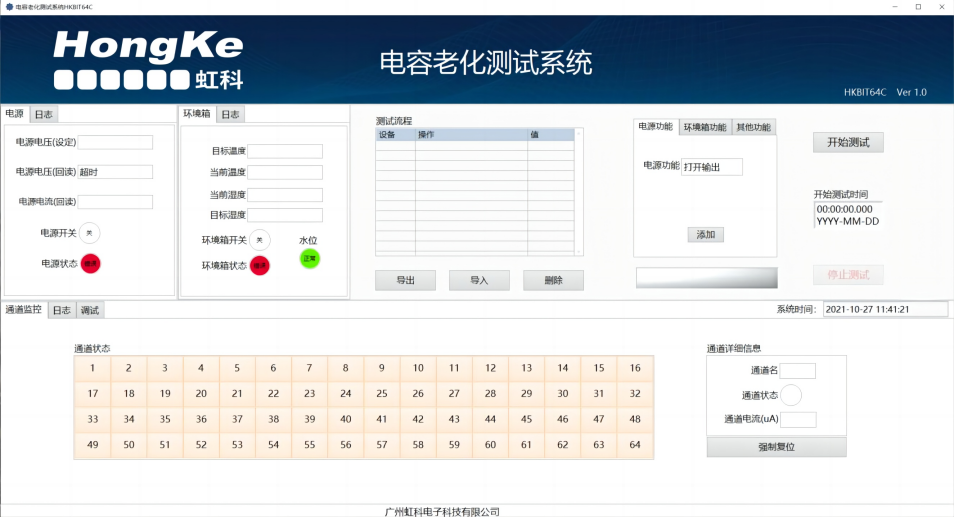Click the 通道名 field

(798, 371)
